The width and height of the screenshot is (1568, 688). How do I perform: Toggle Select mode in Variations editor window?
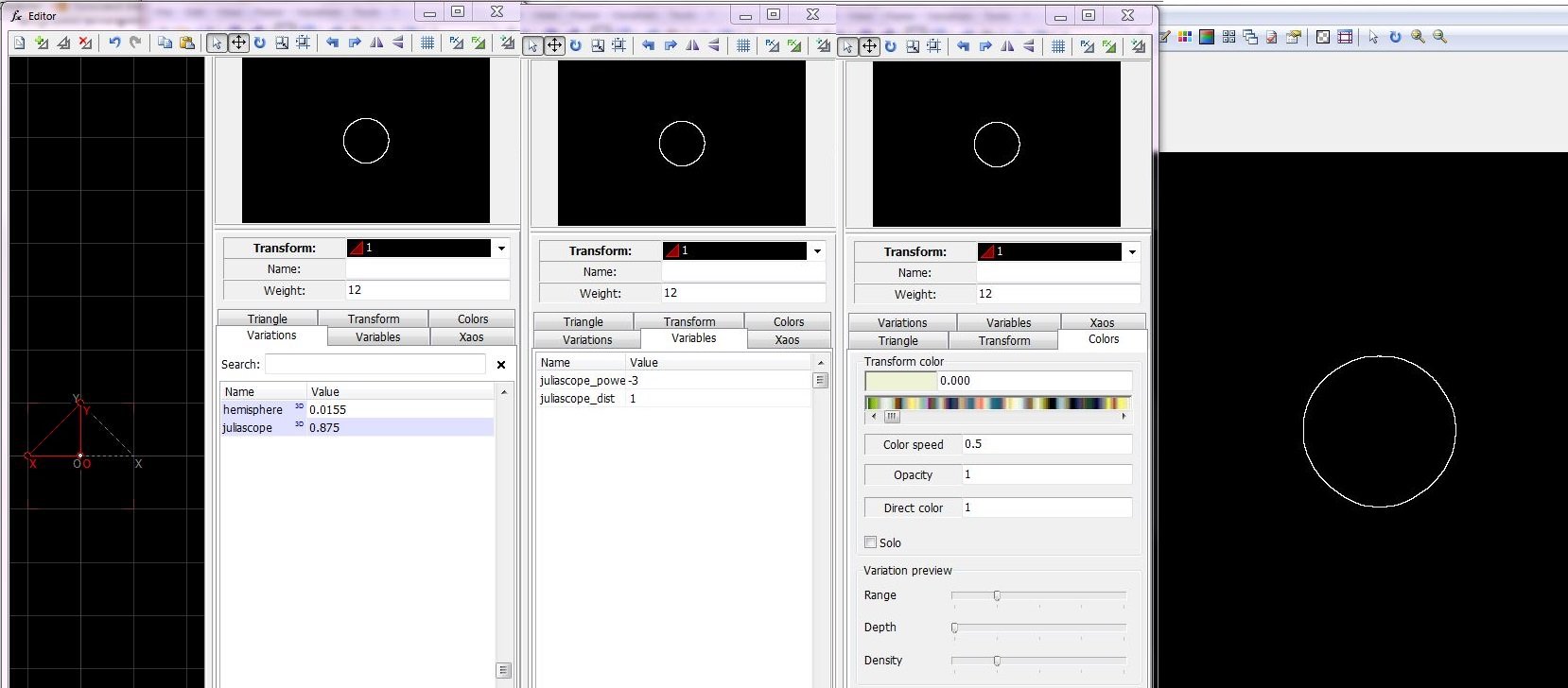217,43
